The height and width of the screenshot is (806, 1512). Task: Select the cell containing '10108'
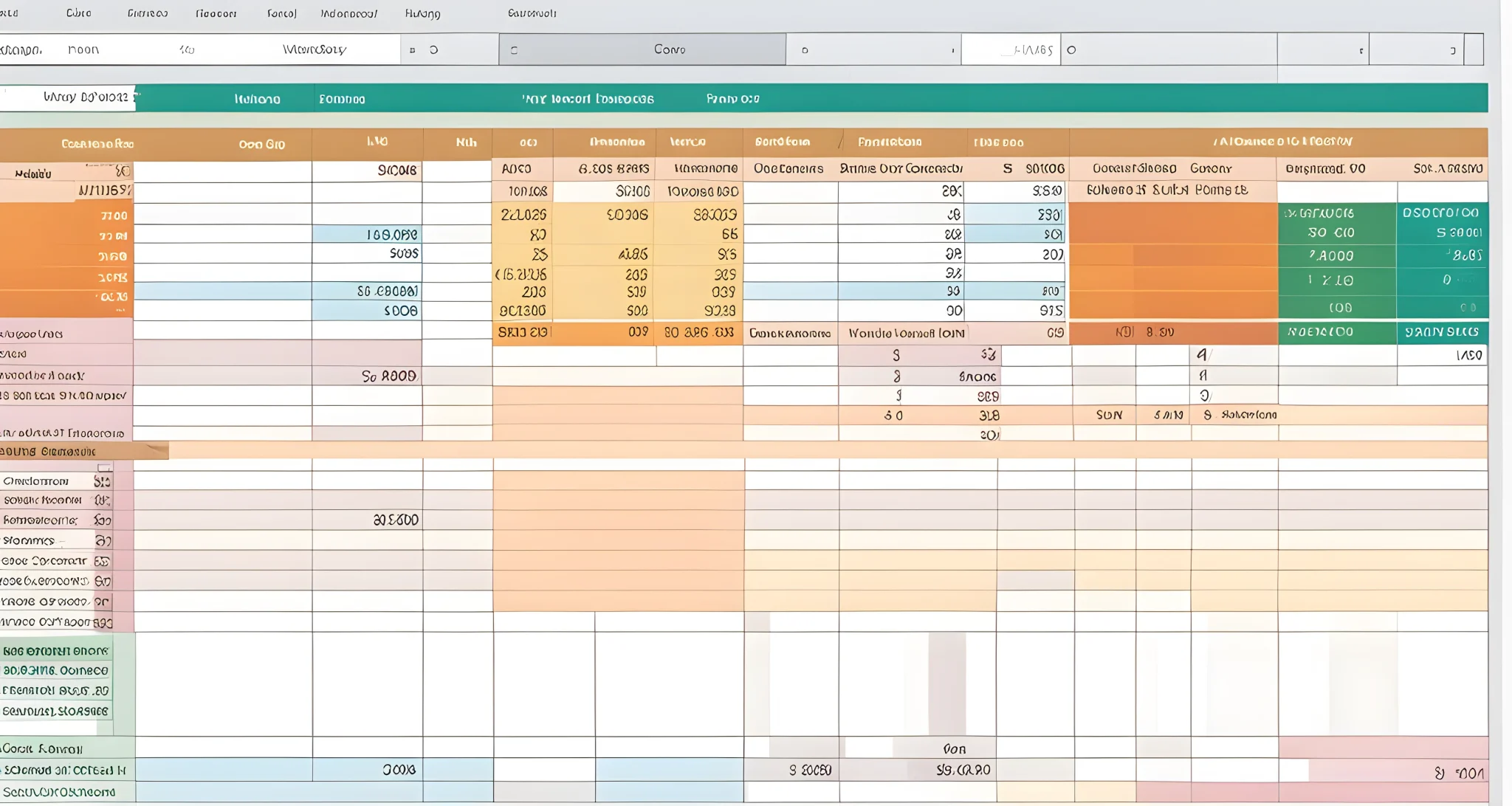coord(523,191)
